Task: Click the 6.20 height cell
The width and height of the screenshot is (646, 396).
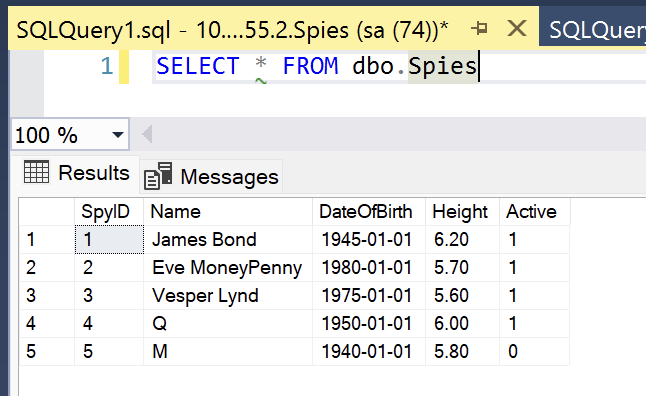Action: point(462,240)
